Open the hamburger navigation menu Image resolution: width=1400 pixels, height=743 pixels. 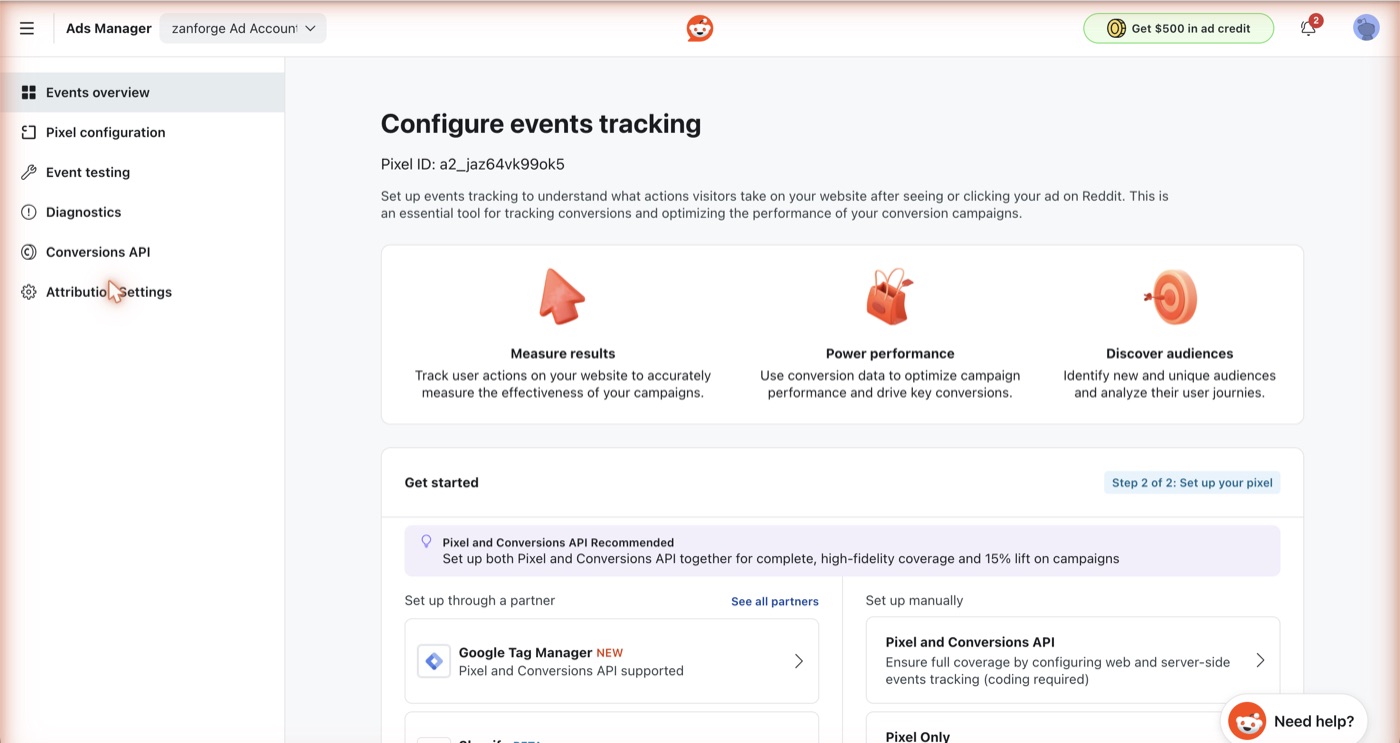[x=27, y=28]
